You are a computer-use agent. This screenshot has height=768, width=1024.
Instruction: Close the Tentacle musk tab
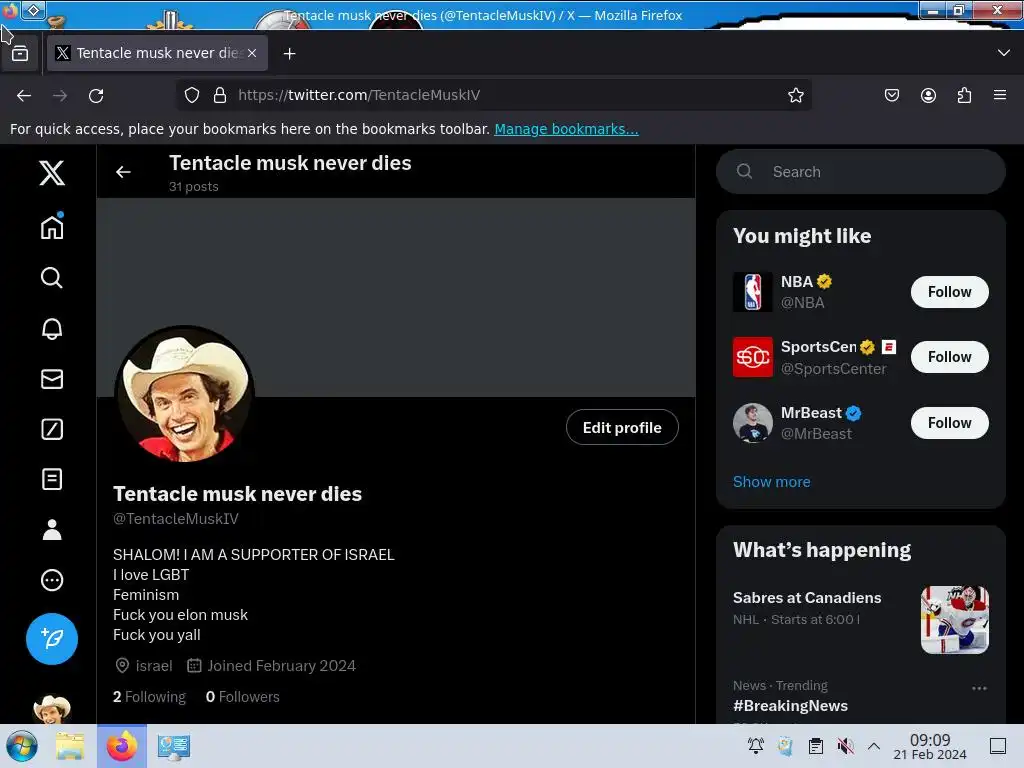252,53
